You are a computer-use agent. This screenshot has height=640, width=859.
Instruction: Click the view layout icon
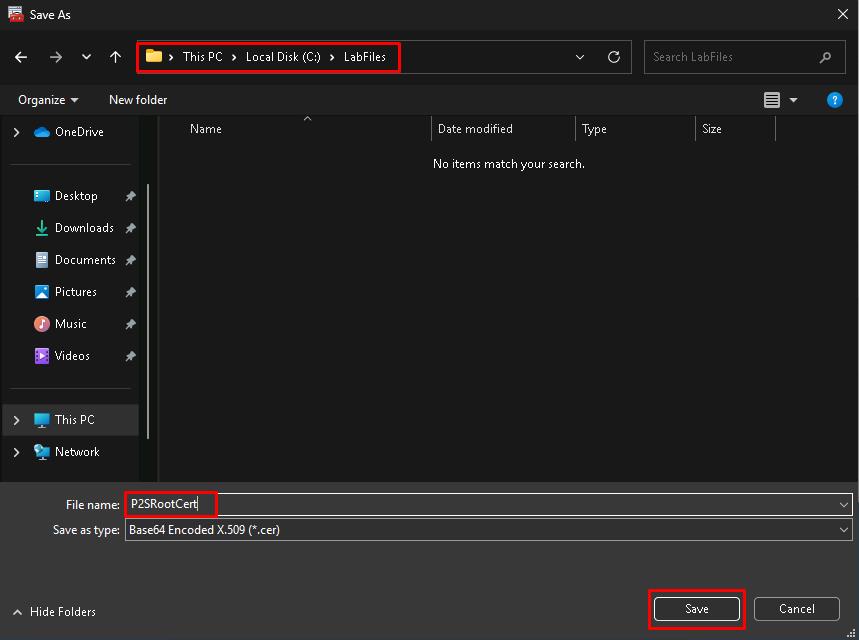(772, 100)
